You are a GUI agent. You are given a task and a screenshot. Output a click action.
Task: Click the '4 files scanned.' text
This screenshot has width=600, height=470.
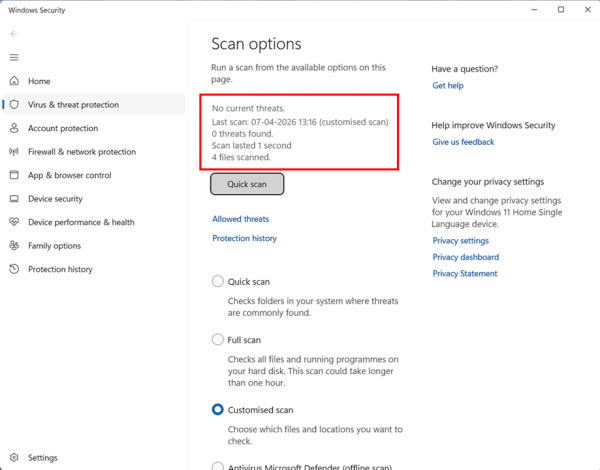[241, 157]
